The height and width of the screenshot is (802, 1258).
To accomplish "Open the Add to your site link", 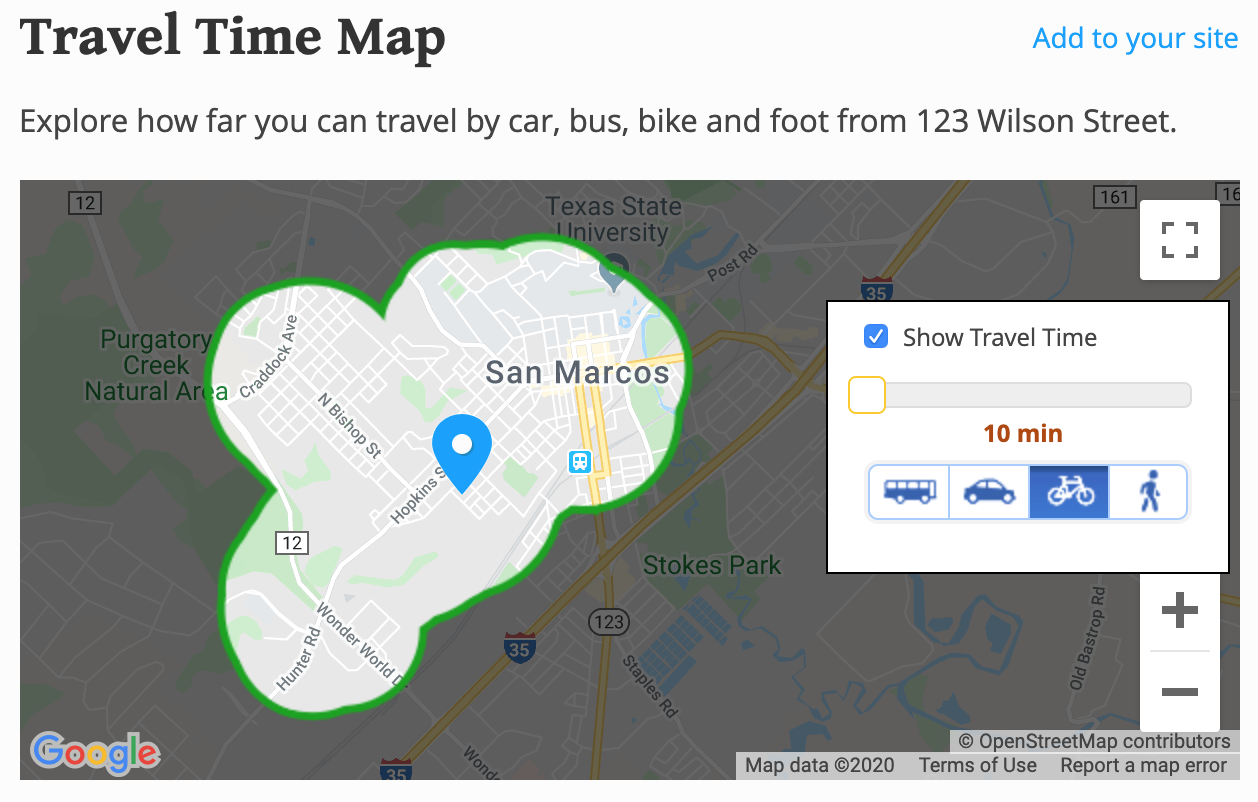I will [x=1135, y=38].
